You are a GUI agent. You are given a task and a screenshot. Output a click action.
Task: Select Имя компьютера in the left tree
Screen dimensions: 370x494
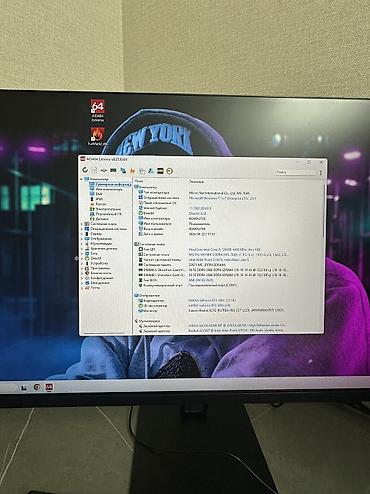pos(106,189)
